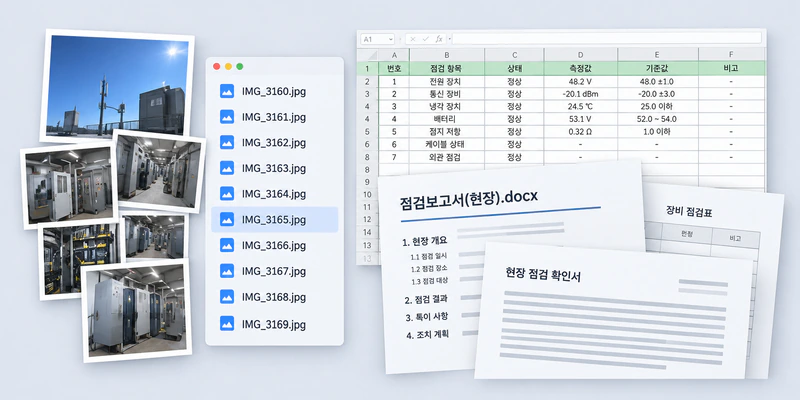Click the image icon beside IMG_3166.jpg
The width and height of the screenshot is (800, 400).
click(227, 245)
